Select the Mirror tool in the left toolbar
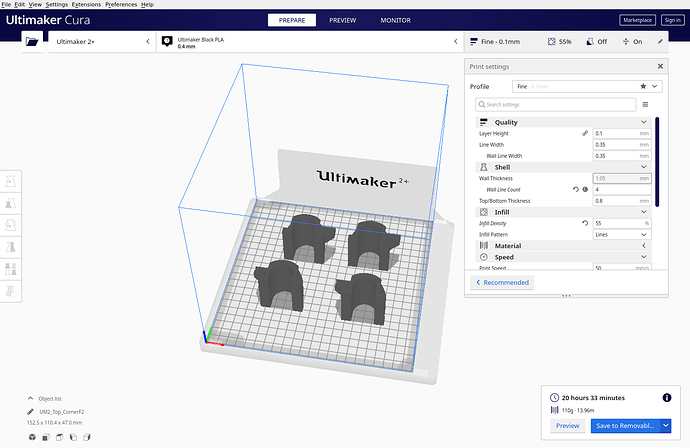Image resolution: width=690 pixels, height=448 pixels. (11, 247)
